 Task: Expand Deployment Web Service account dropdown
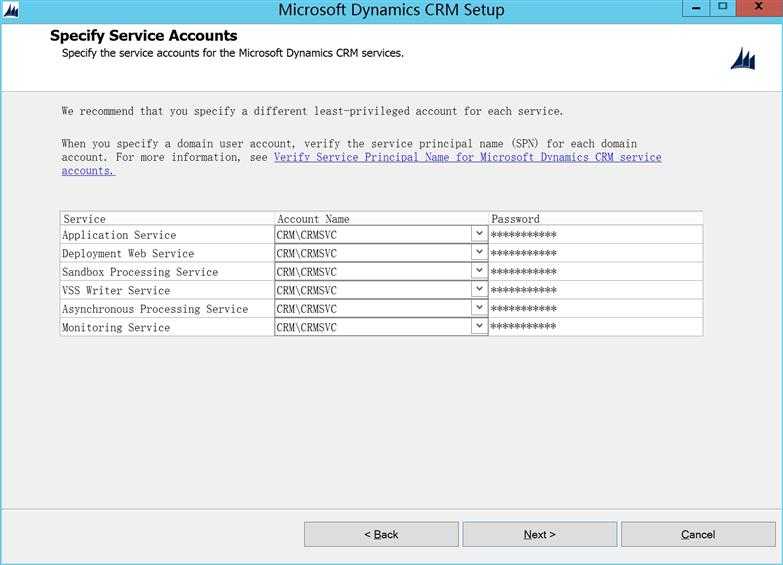point(479,252)
